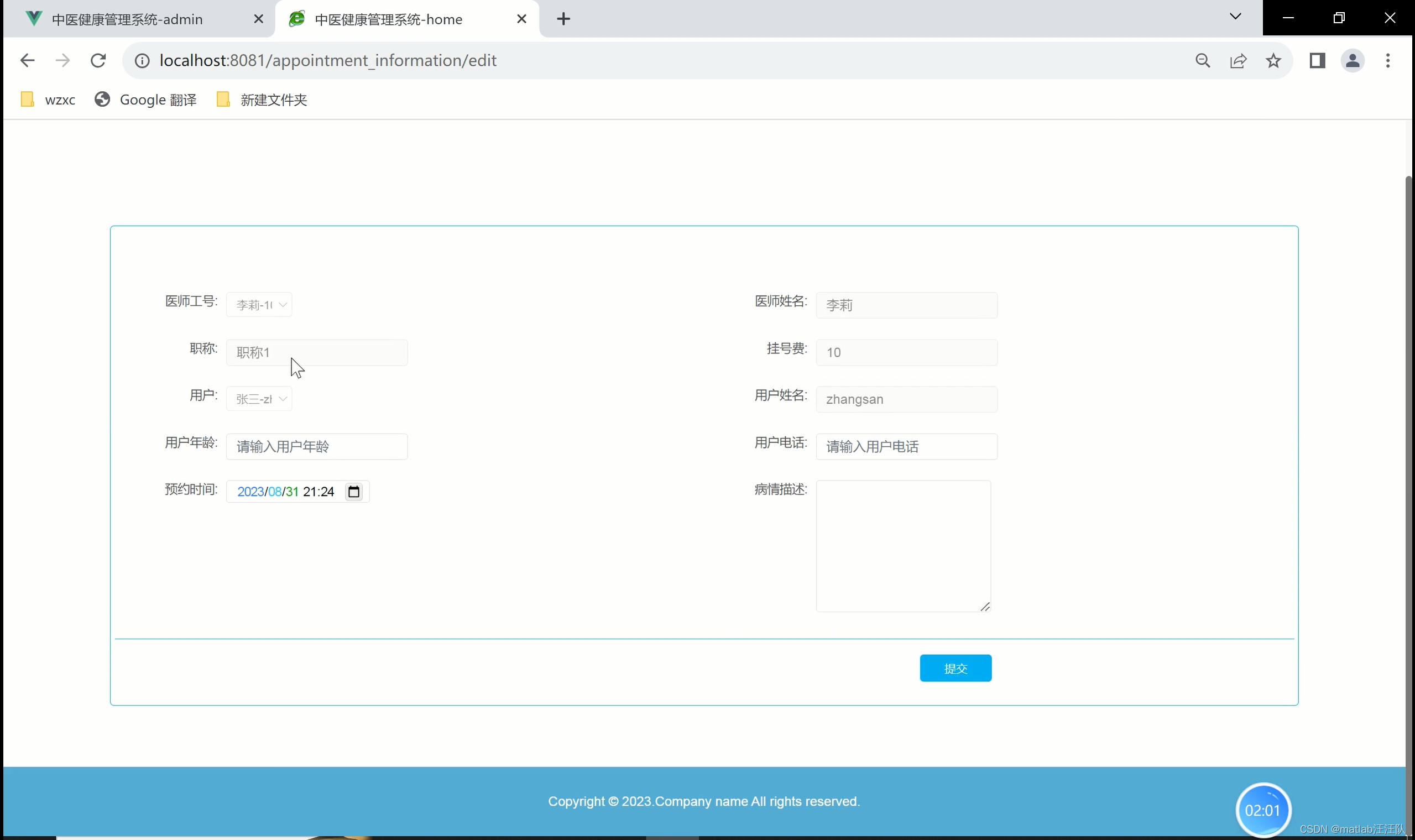
Task: Open the profile avatar icon
Action: [1353, 61]
